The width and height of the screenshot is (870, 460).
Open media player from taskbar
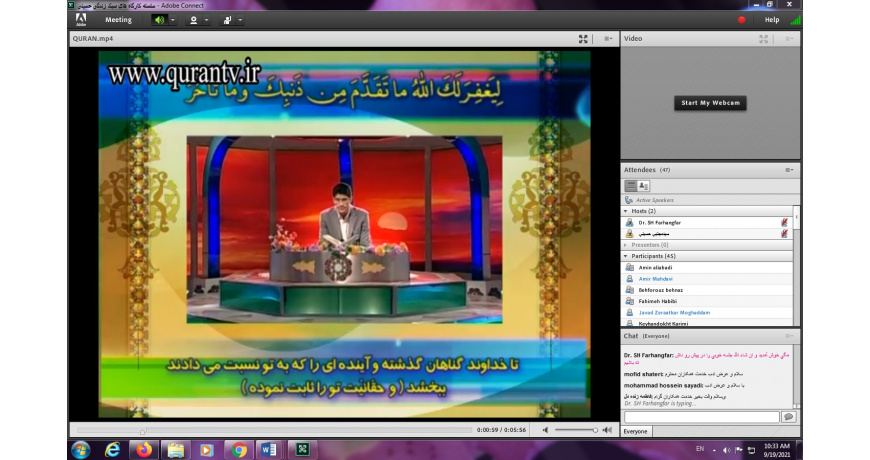(207, 450)
